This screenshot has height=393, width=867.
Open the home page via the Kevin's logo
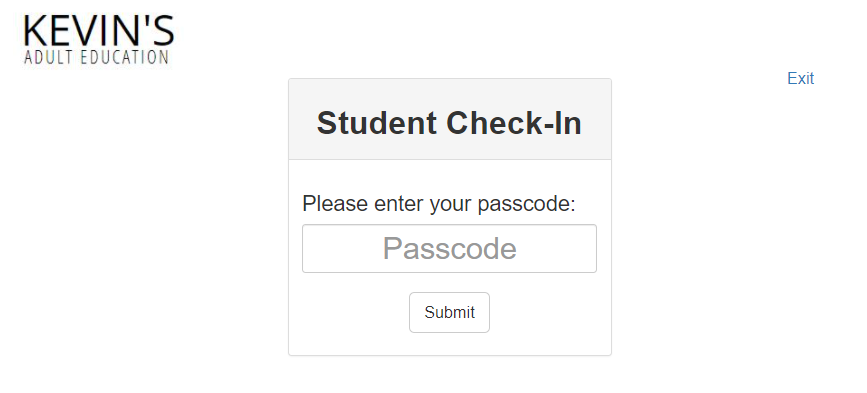coord(98,39)
